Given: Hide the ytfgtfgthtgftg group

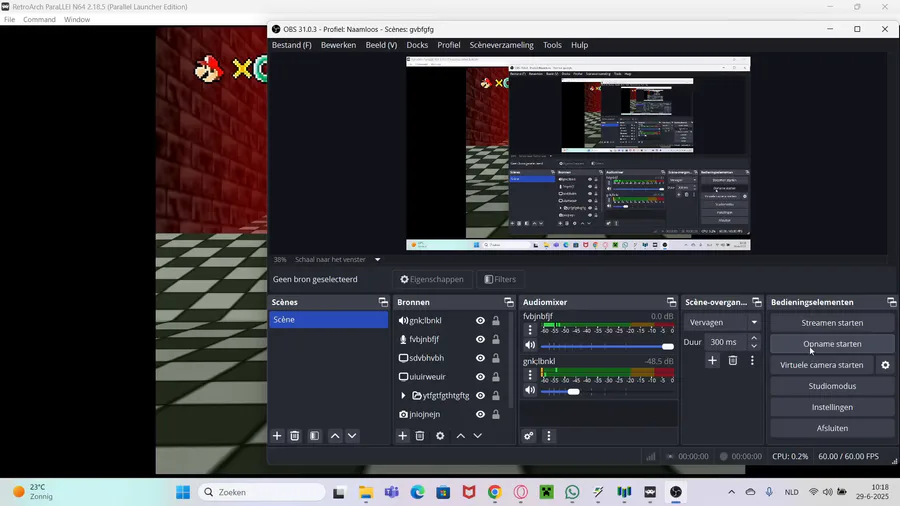Looking at the screenshot, I should point(480,396).
